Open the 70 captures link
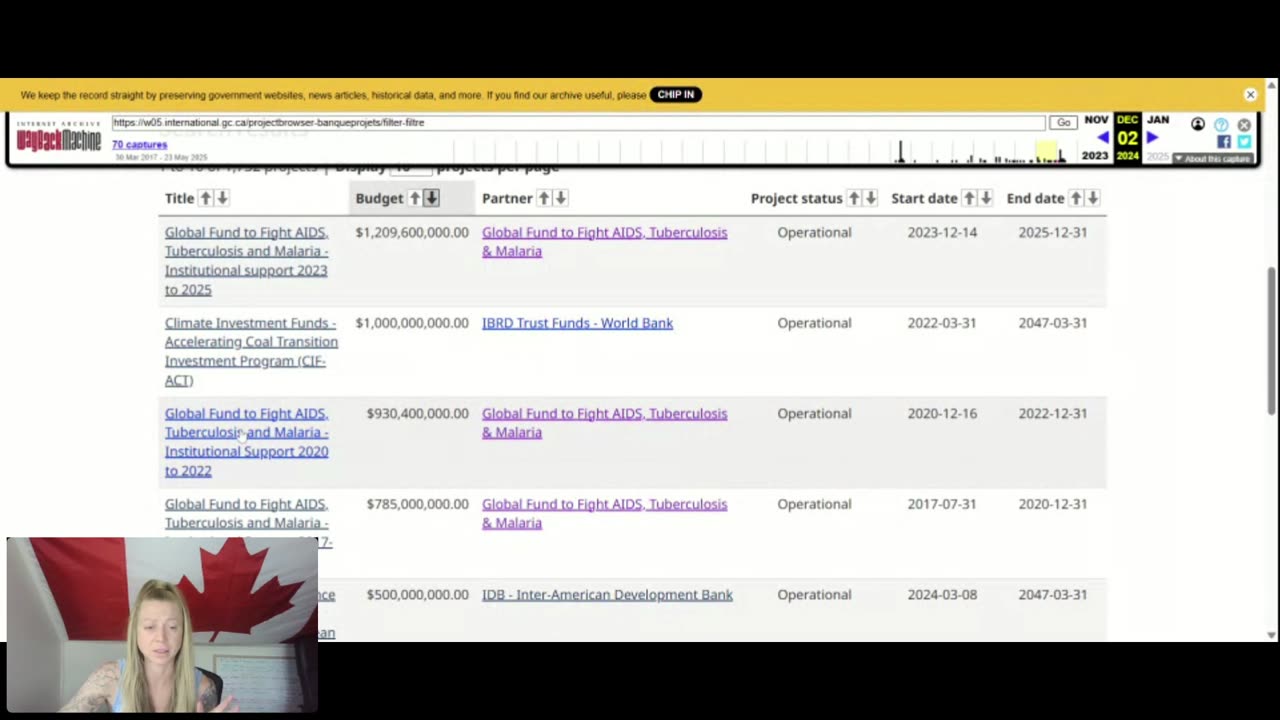 tap(139, 145)
